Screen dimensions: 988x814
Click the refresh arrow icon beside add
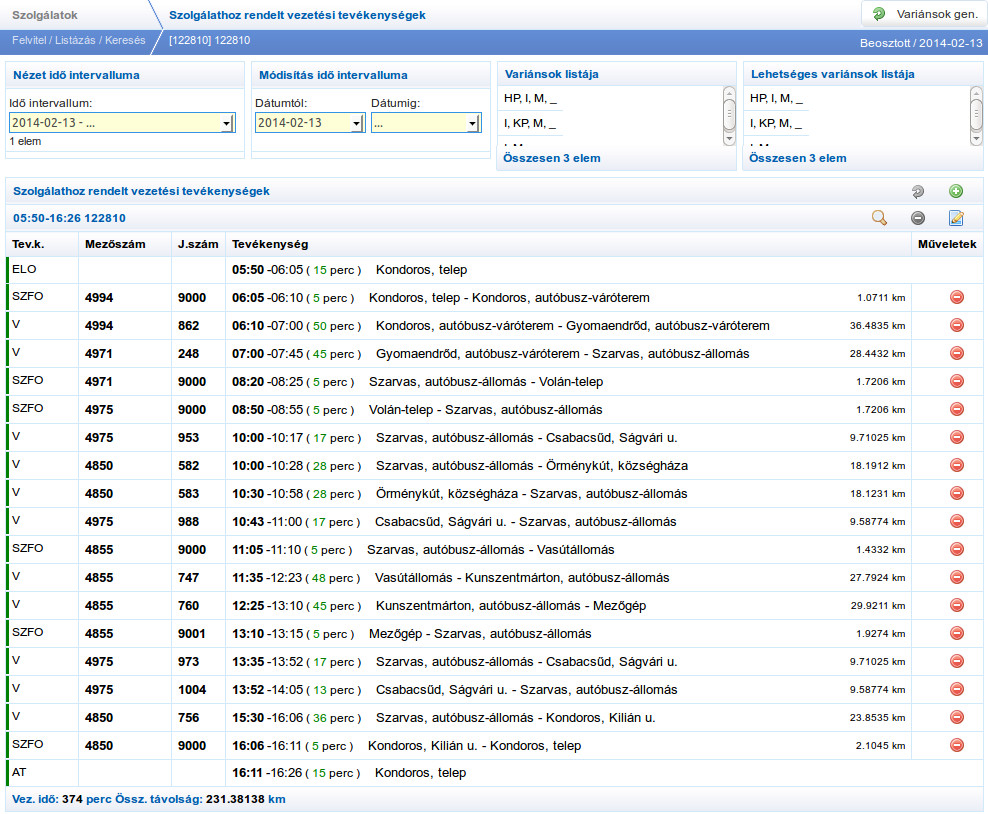pos(918,192)
